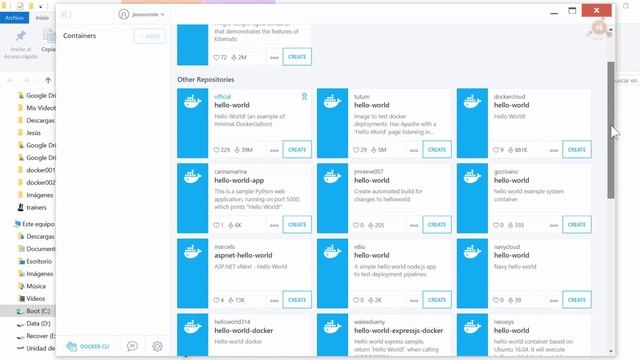Open more options for nblo hello-world
The height and width of the screenshot is (360, 640).
[x=414, y=300]
